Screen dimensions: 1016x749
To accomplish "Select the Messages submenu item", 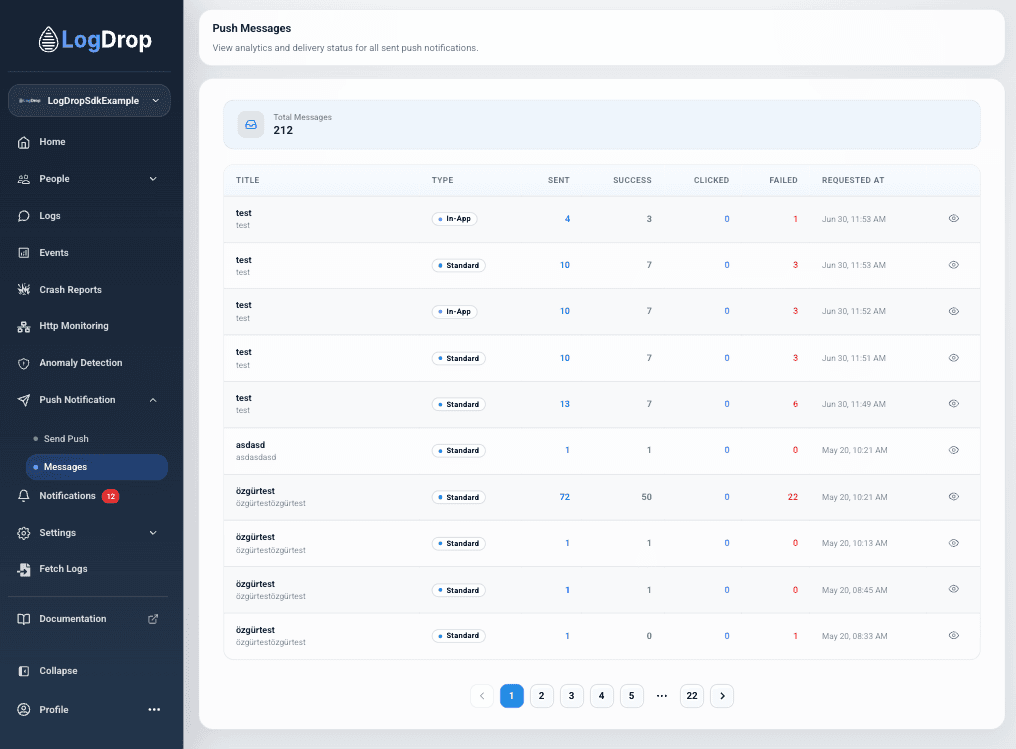I will pyautogui.click(x=97, y=467).
